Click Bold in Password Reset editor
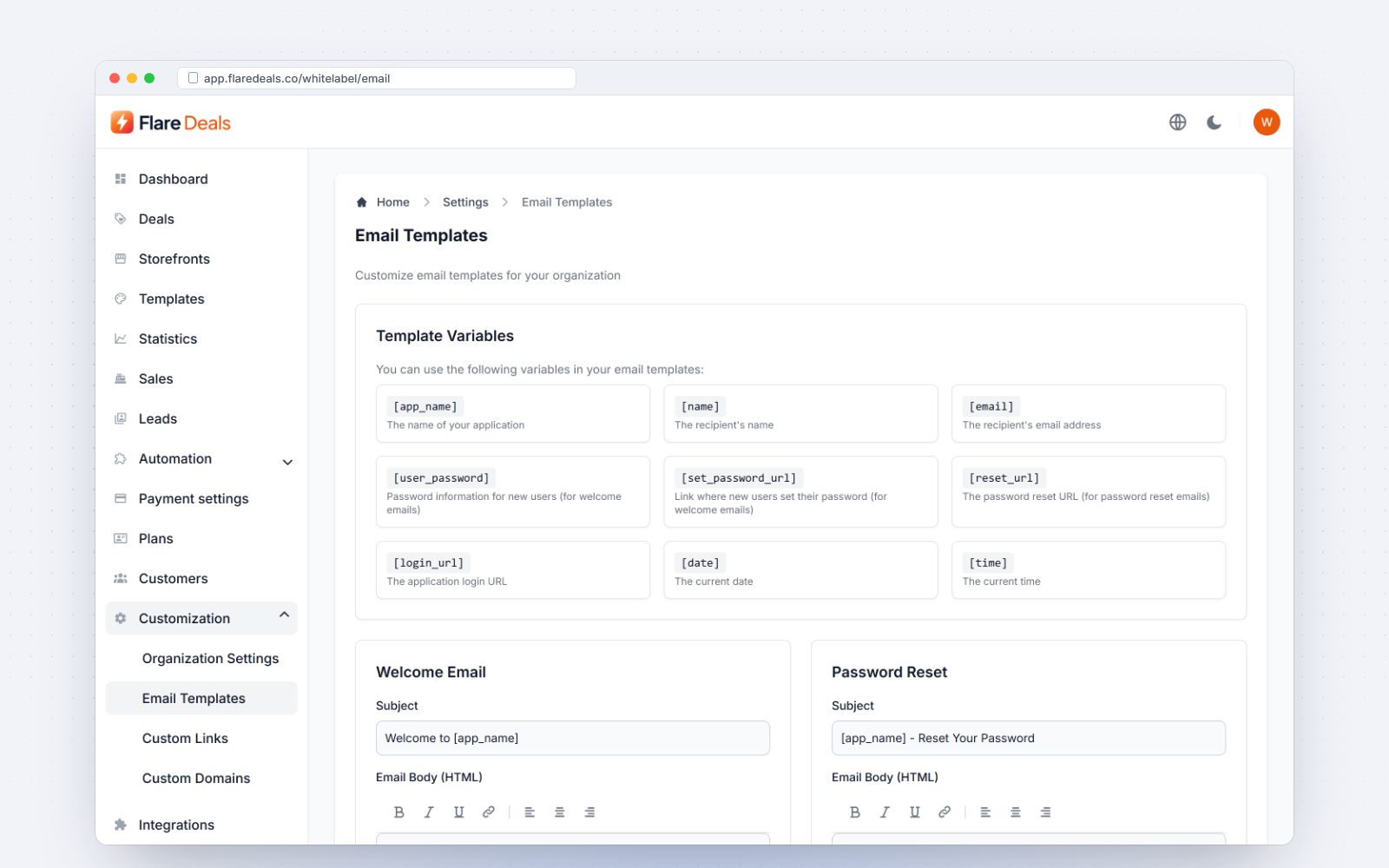The height and width of the screenshot is (868, 1389). click(x=855, y=812)
